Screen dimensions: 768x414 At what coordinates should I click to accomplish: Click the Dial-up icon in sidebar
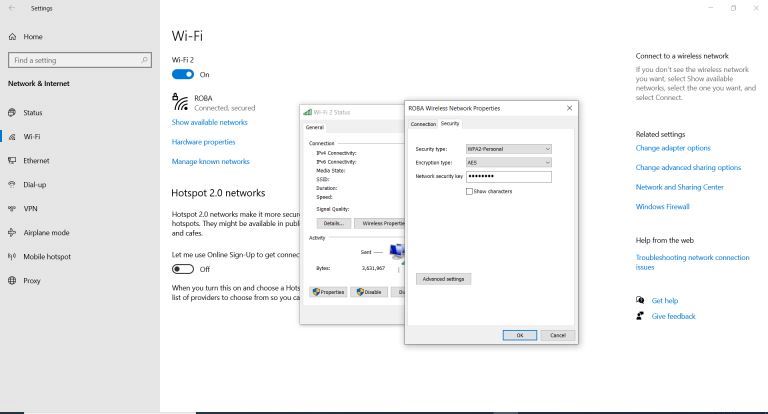click(x=12, y=185)
